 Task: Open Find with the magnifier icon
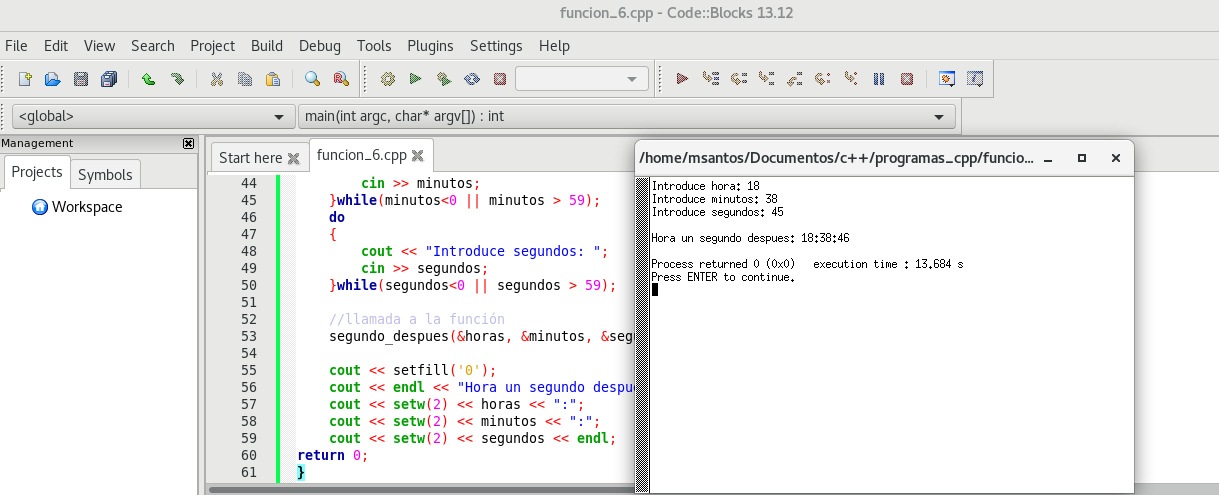point(312,79)
